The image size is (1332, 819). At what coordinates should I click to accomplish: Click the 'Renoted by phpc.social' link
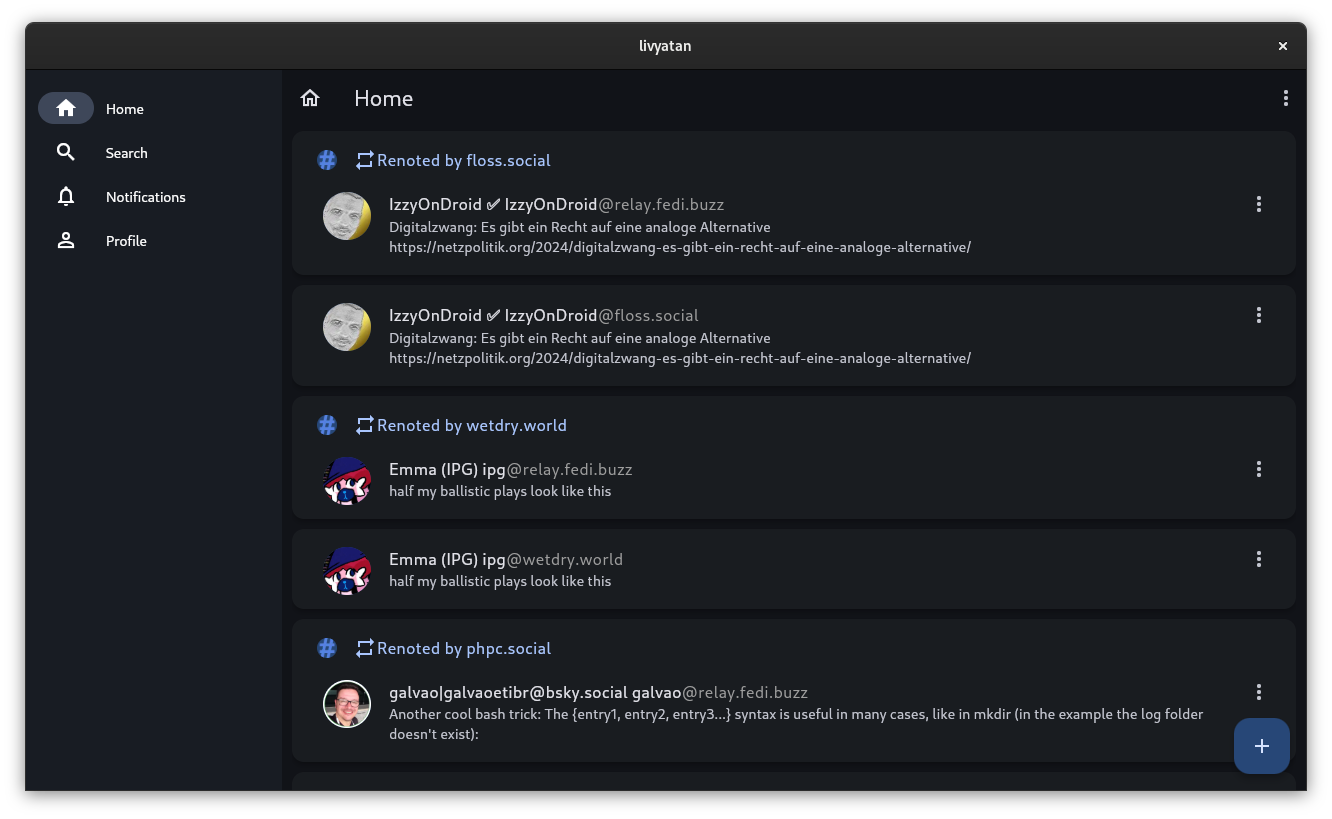pyautogui.click(x=463, y=648)
